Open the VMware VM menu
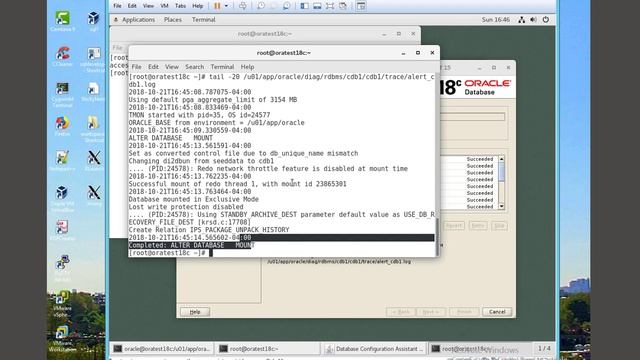640x360 pixels. (x=164, y=6)
